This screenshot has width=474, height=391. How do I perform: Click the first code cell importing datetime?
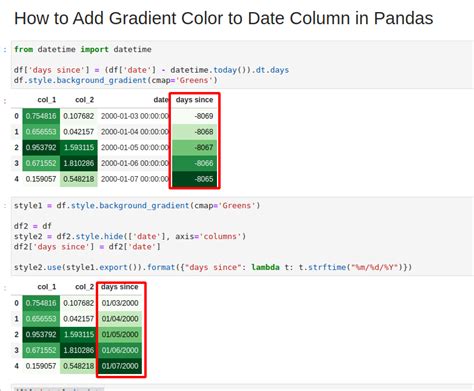[242, 65]
